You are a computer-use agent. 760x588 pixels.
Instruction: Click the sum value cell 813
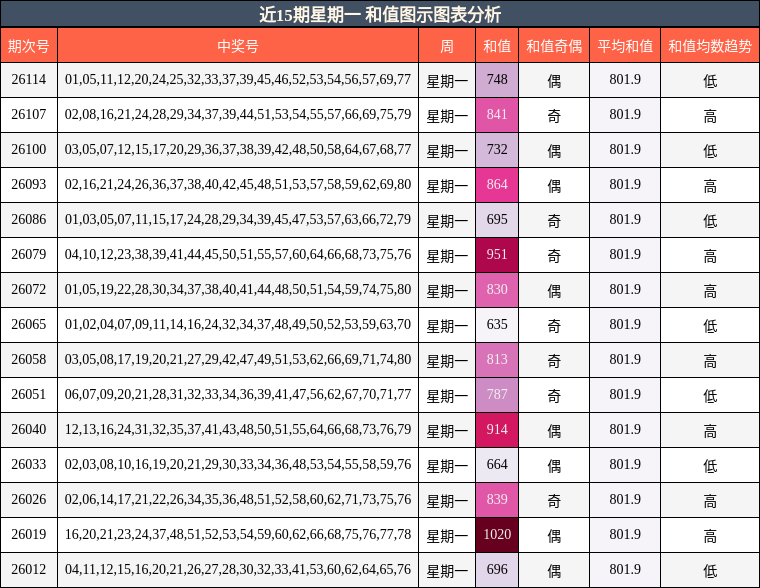coord(497,360)
